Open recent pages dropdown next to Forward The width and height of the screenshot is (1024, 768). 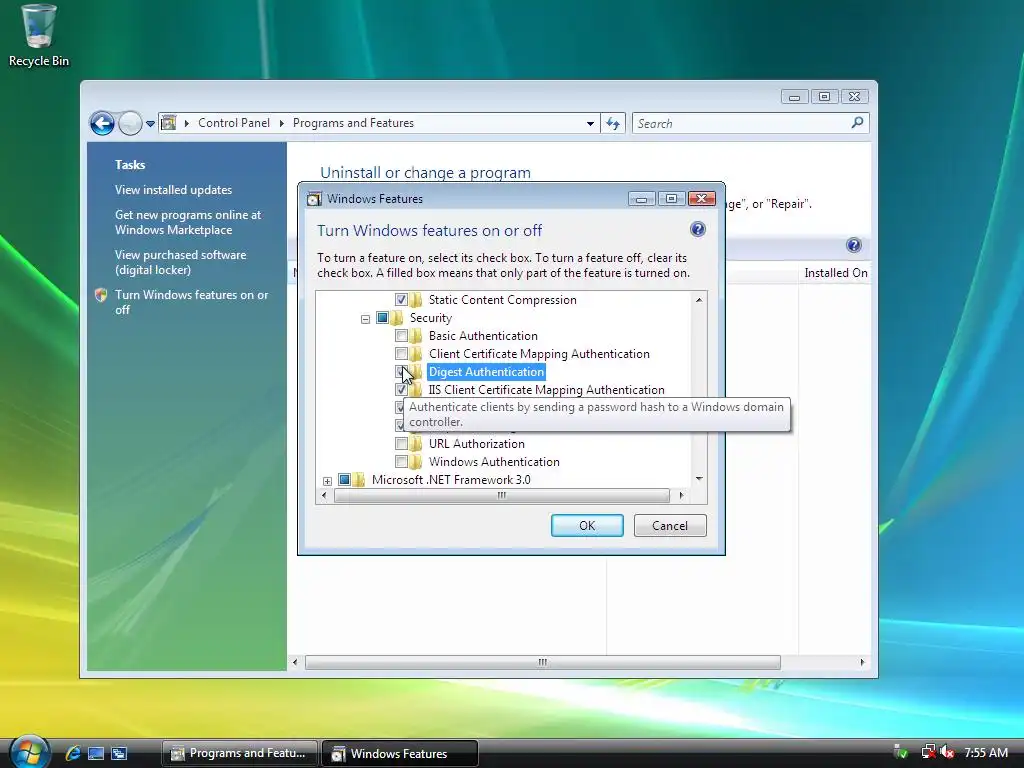click(x=150, y=123)
